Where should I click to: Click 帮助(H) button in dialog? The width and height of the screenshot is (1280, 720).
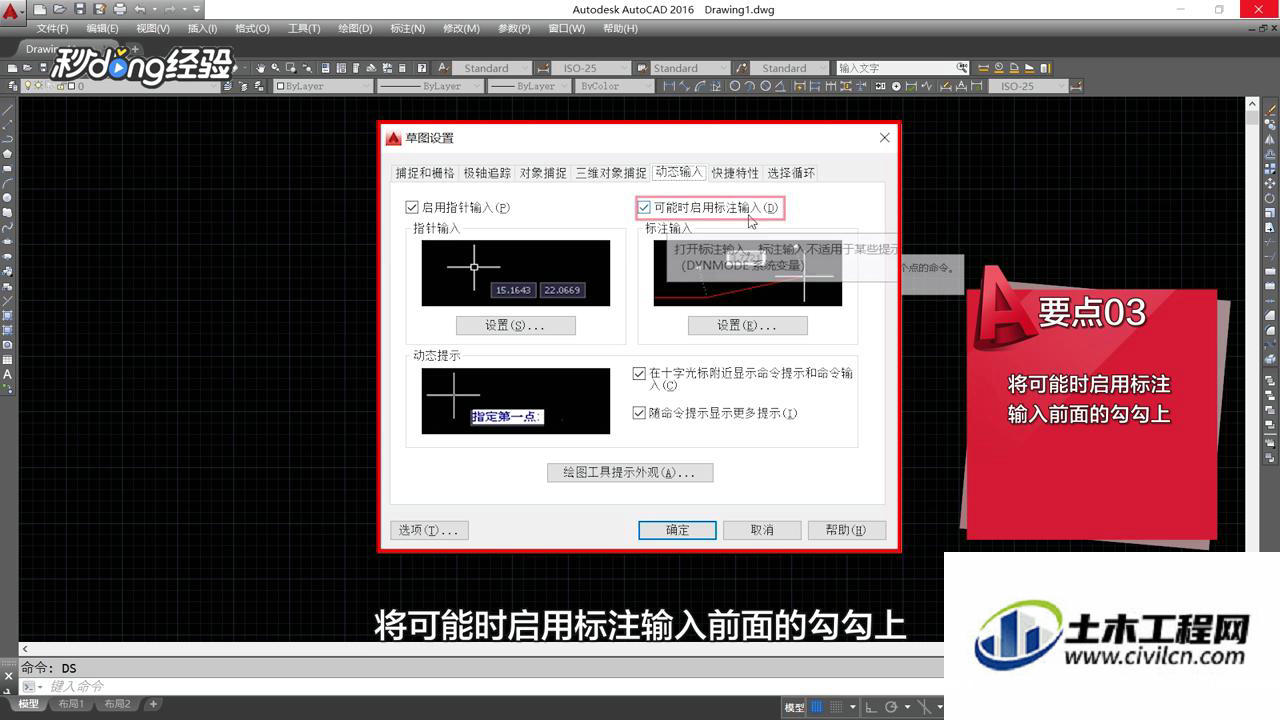click(846, 530)
